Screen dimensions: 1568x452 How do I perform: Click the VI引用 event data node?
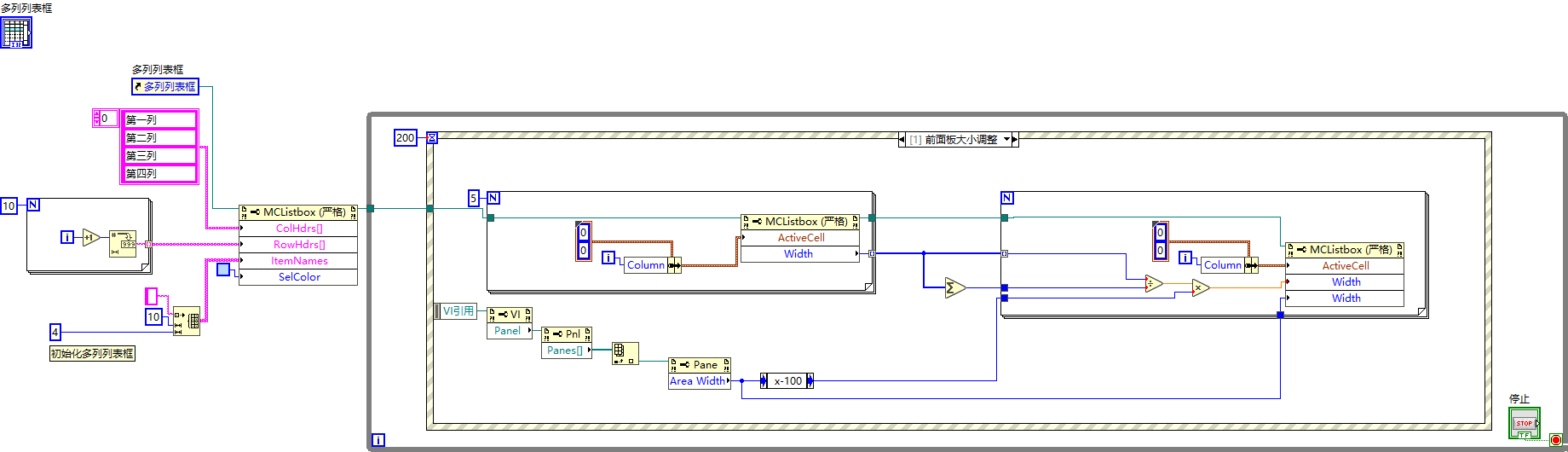point(456,311)
